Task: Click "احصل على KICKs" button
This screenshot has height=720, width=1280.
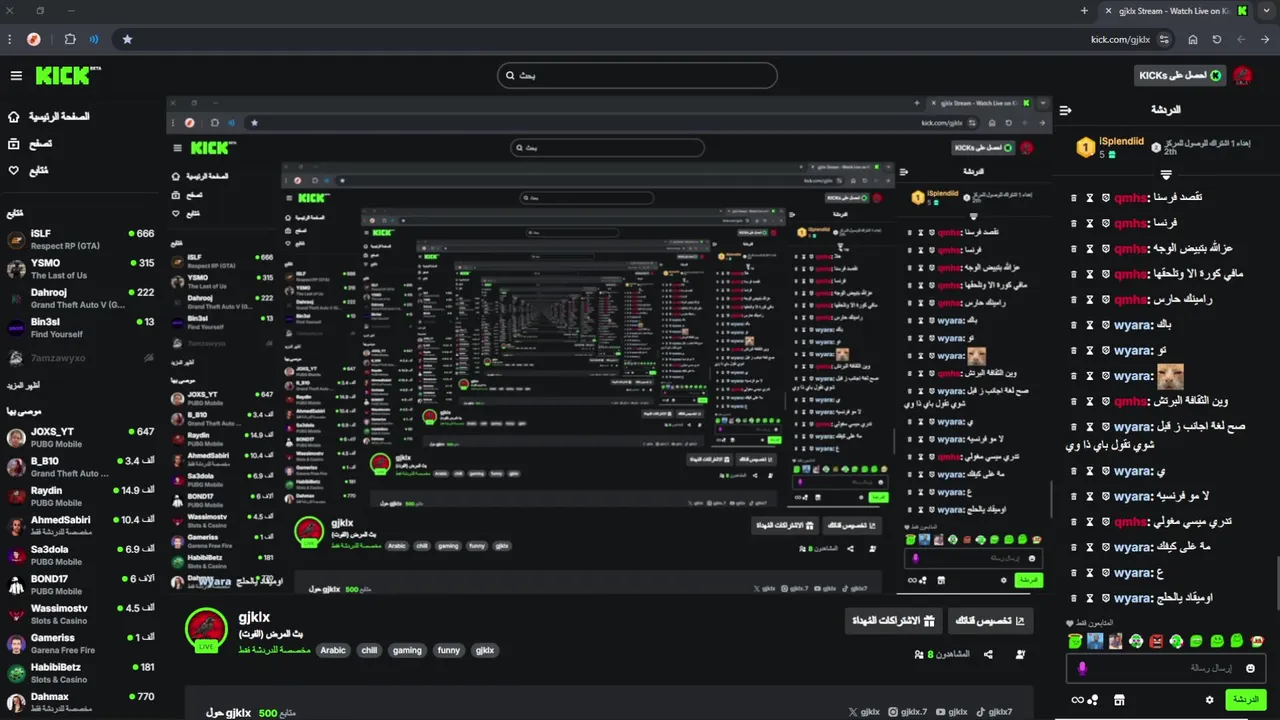Action: point(1181,76)
